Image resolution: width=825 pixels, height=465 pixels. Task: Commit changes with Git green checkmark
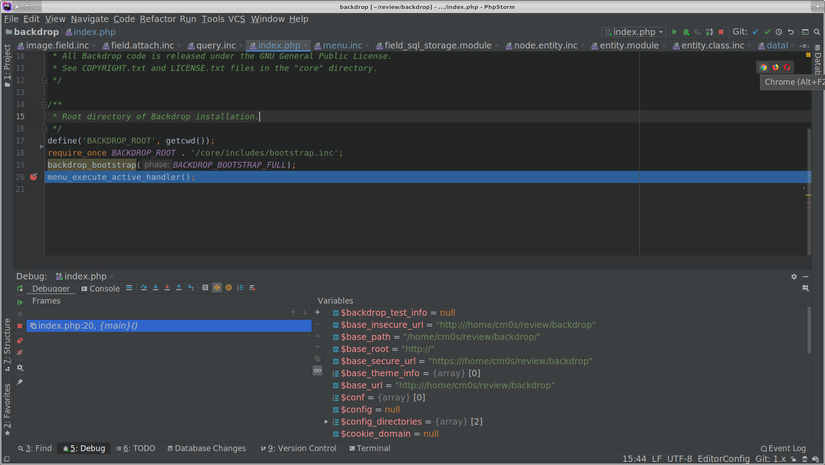767,32
